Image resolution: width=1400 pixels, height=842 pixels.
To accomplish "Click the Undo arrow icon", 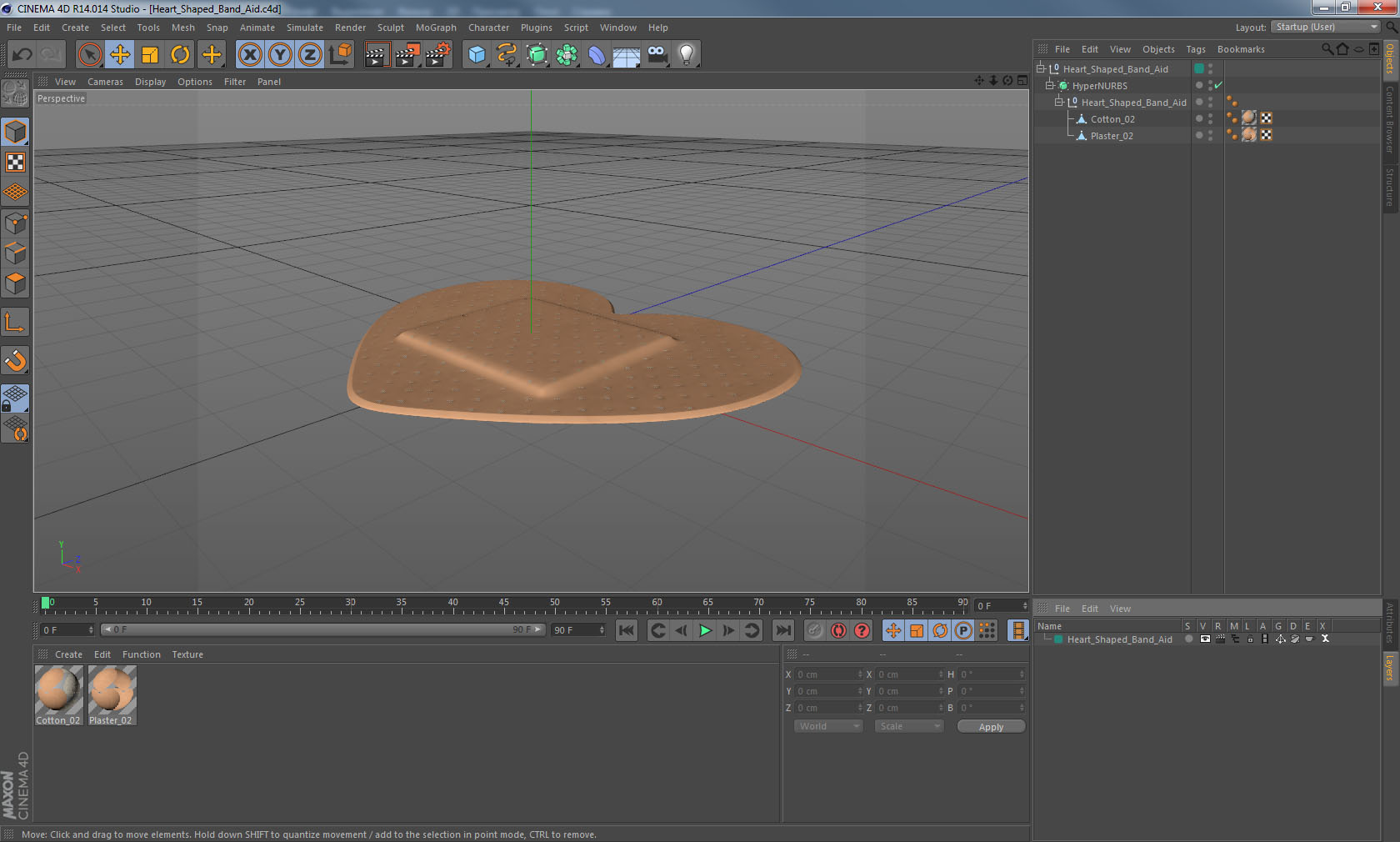I will coord(22,55).
